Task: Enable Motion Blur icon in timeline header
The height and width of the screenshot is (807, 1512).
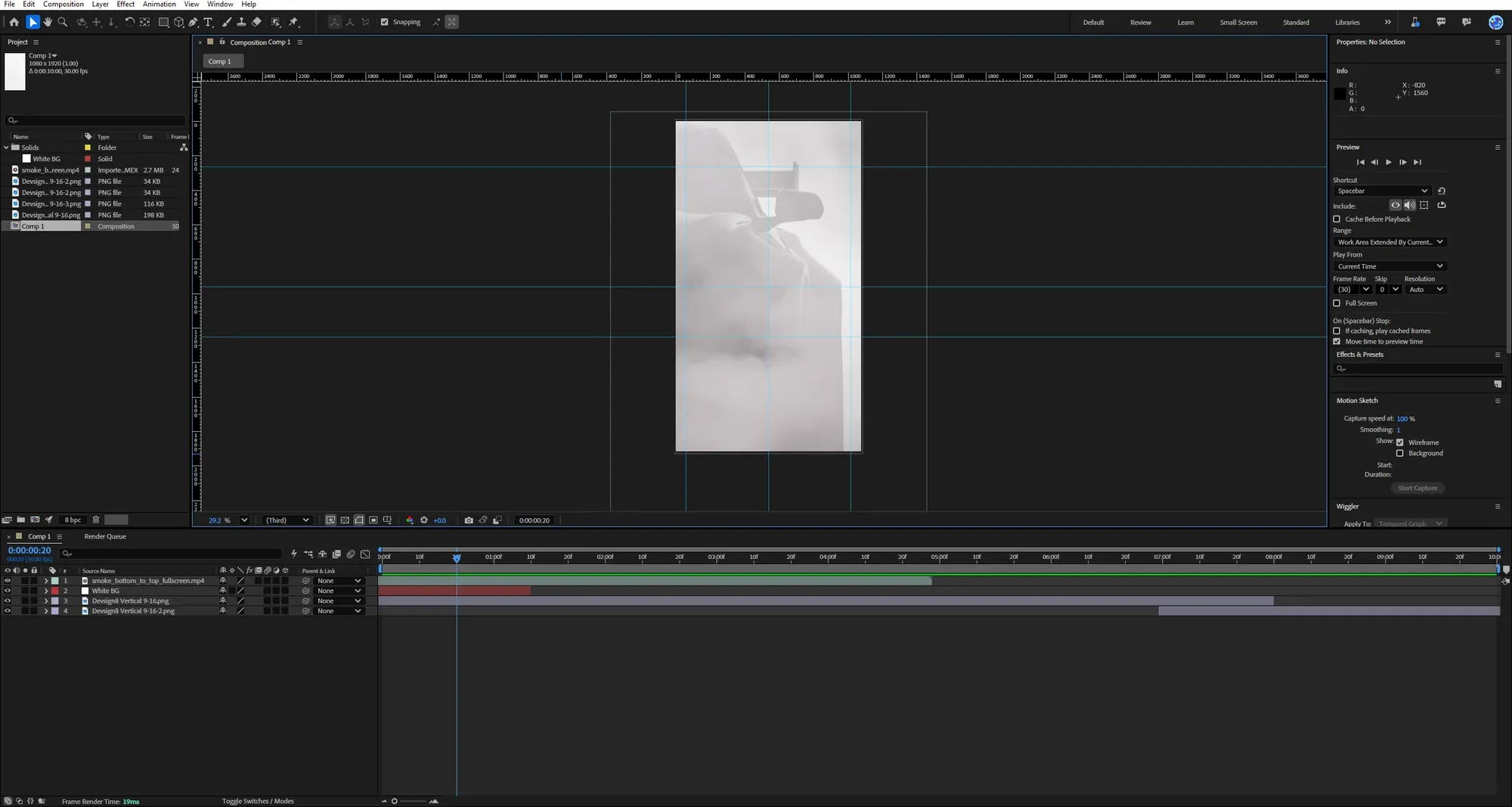Action: 351,554
